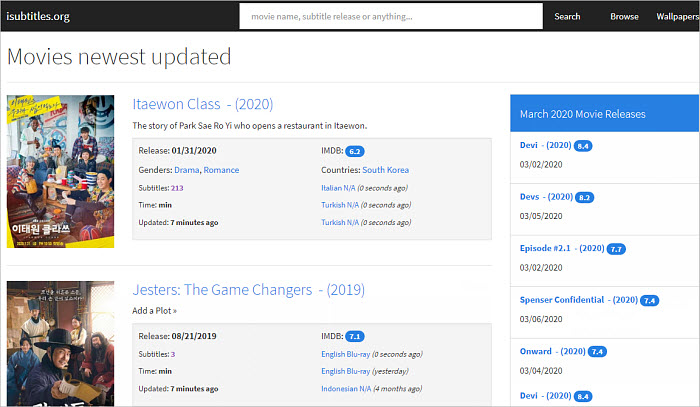The width and height of the screenshot is (700, 407).
Task: Open the Itaewon Class poster thumbnail
Action: click(x=60, y=171)
